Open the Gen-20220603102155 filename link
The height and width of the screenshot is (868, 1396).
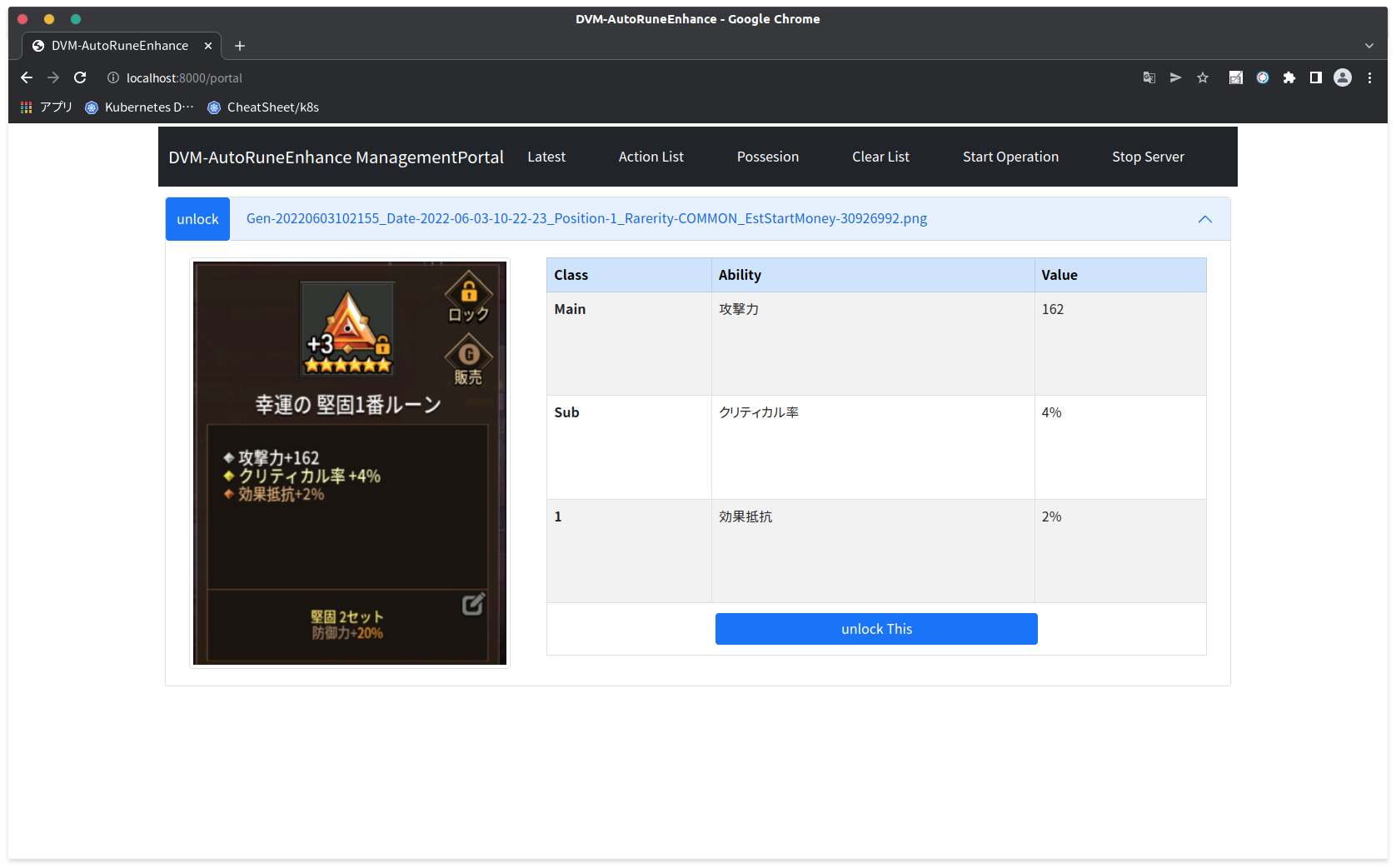[x=586, y=218]
